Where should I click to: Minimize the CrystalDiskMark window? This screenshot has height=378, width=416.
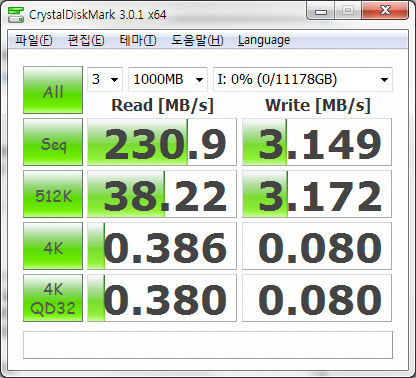[320, 11]
